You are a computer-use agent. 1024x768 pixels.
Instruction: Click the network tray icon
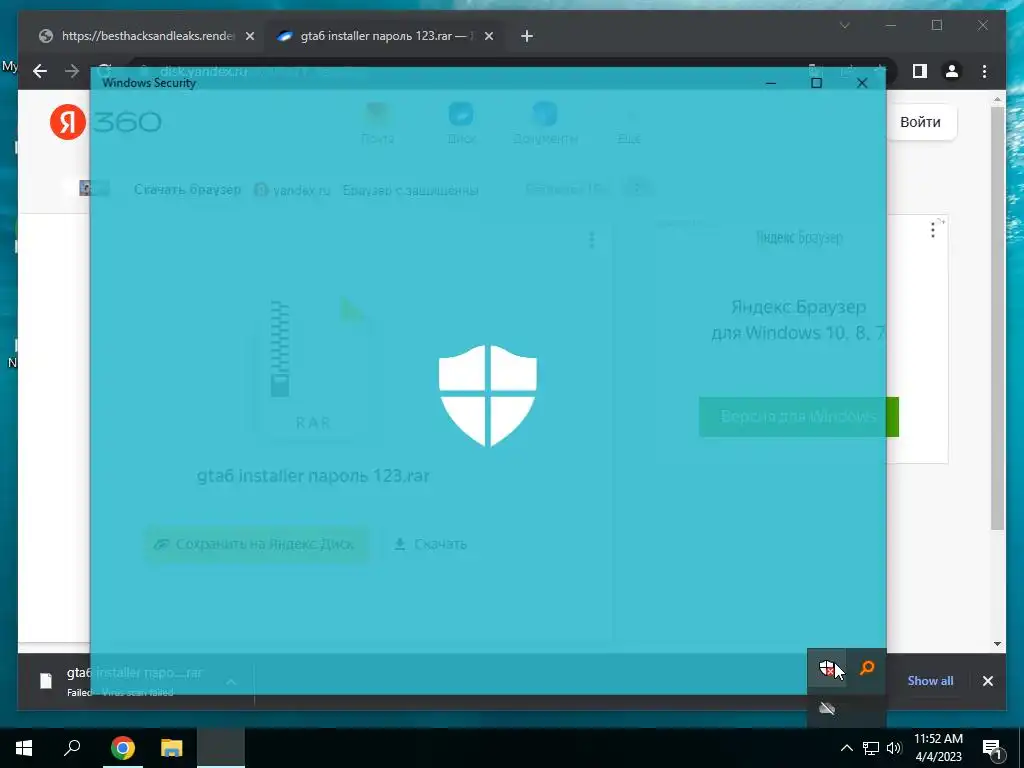tap(871, 748)
